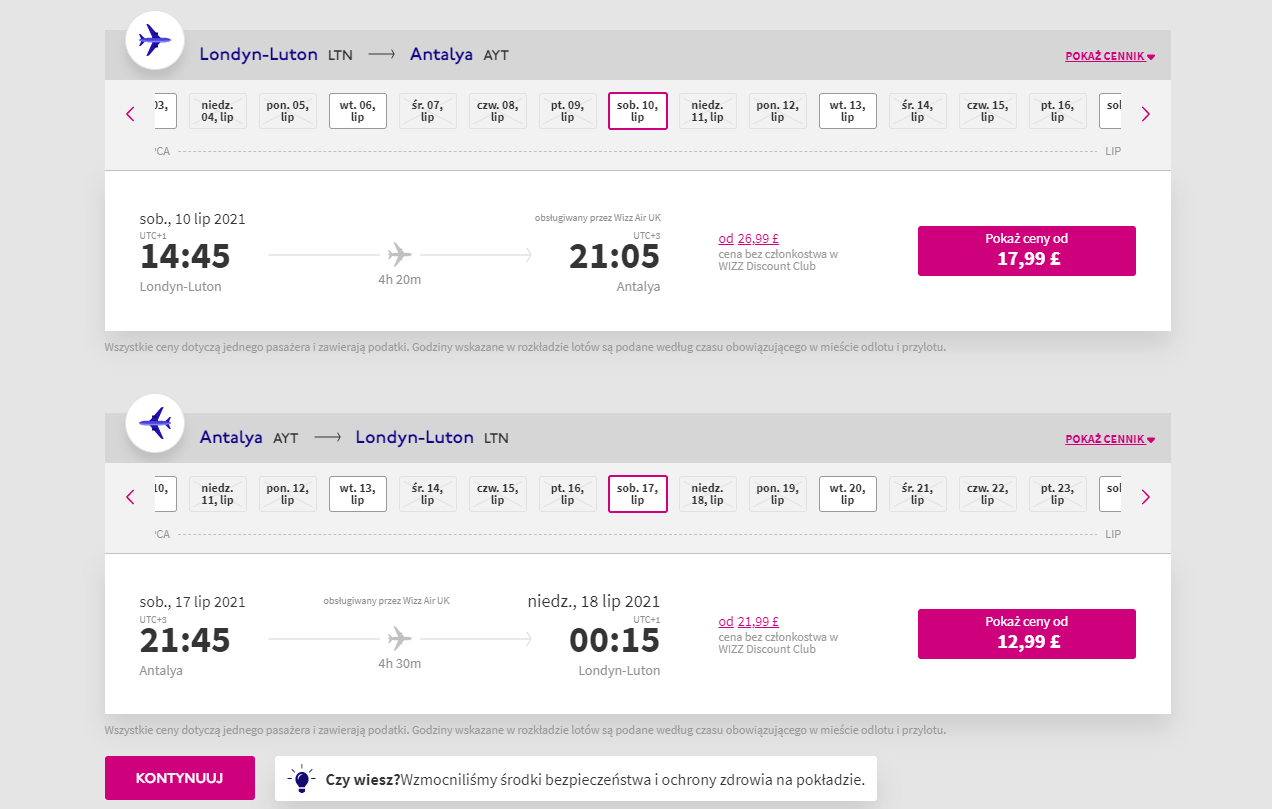The width and height of the screenshot is (1272, 809).
Task: Select outbound date sob. 10, lip
Action: click(x=637, y=111)
